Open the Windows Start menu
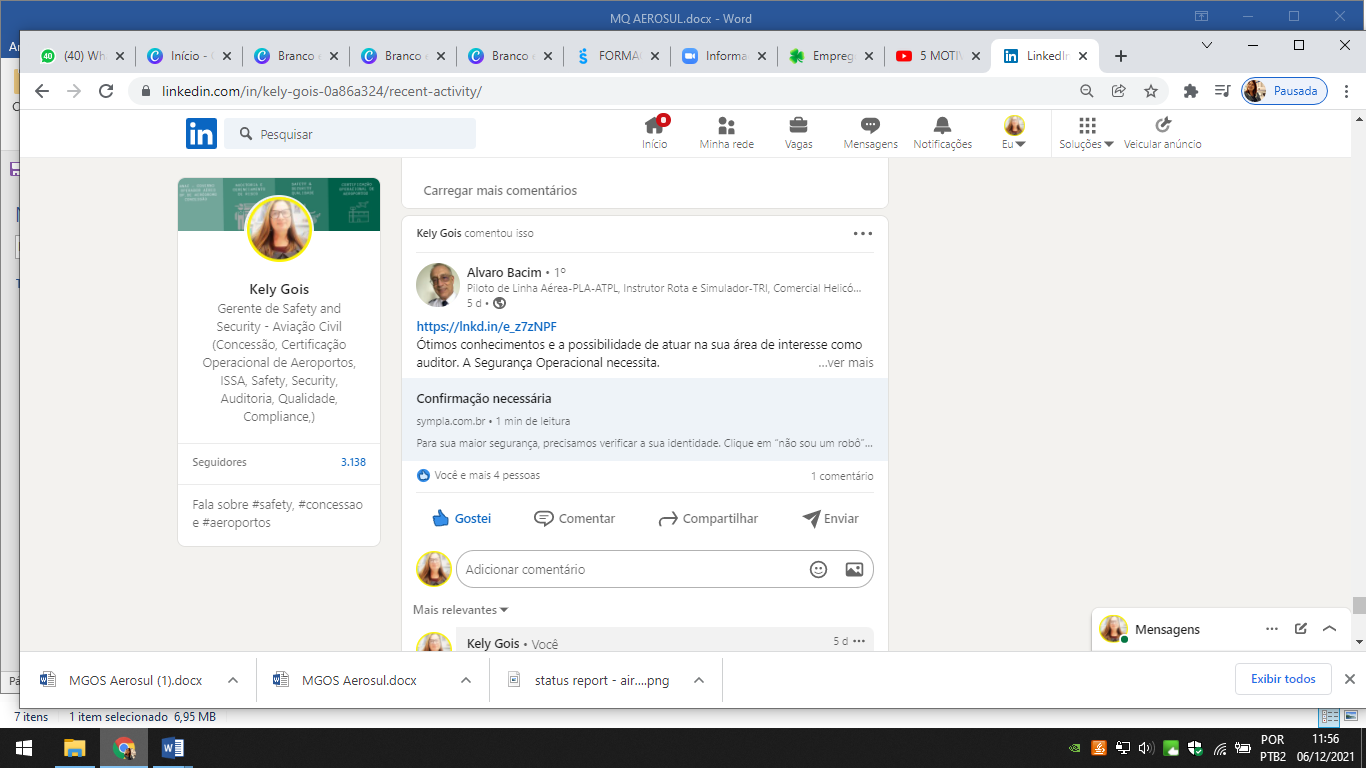The height and width of the screenshot is (768, 1366). pyautogui.click(x=23, y=748)
